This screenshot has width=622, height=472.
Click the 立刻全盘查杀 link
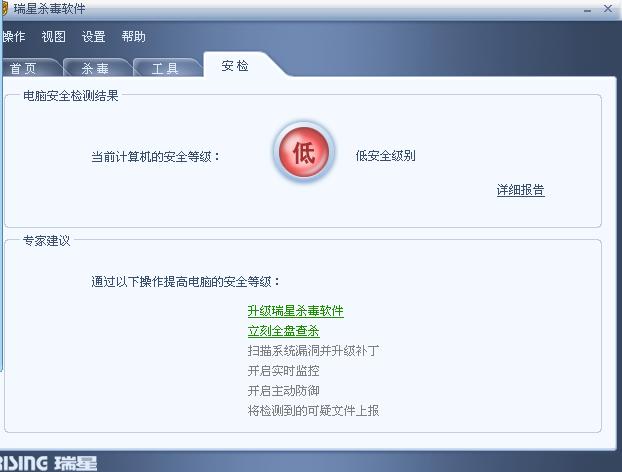[x=284, y=331]
